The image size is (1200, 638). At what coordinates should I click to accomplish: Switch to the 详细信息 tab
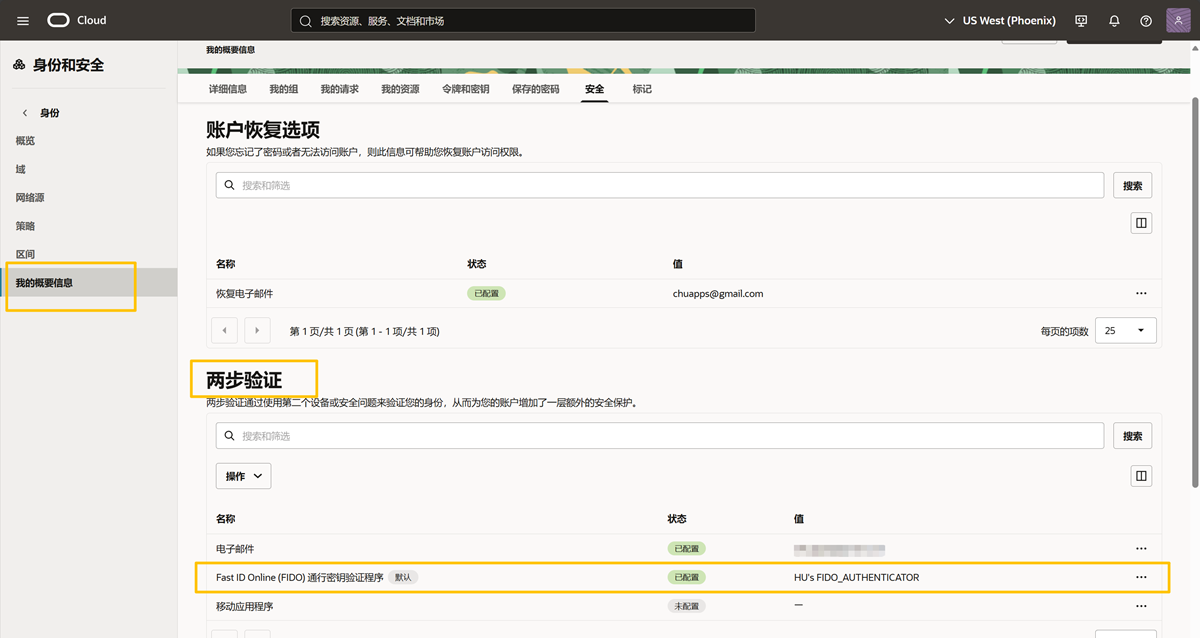point(227,89)
